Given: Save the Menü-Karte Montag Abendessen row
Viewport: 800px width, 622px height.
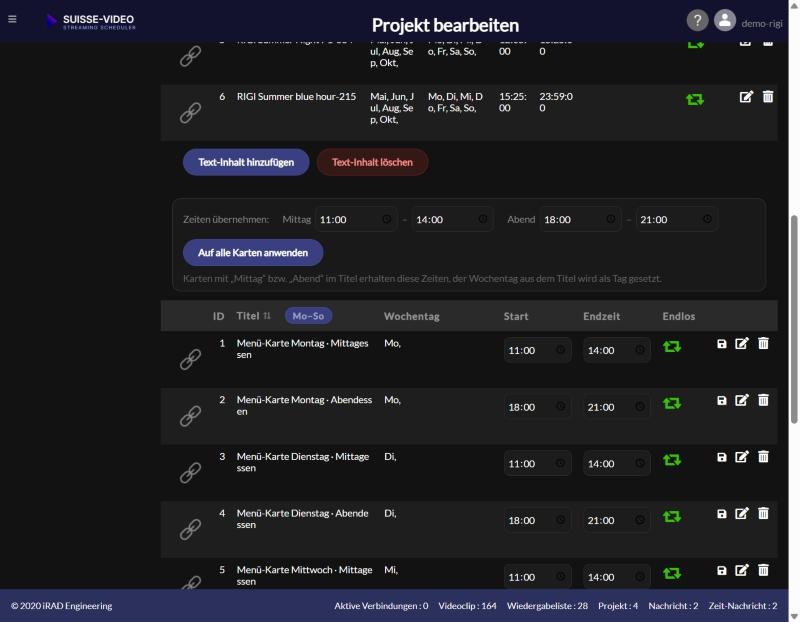Looking at the screenshot, I should (x=721, y=401).
